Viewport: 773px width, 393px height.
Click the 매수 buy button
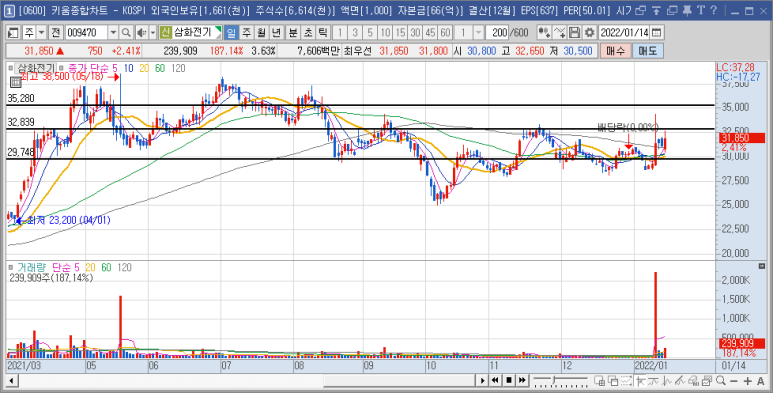[615, 51]
